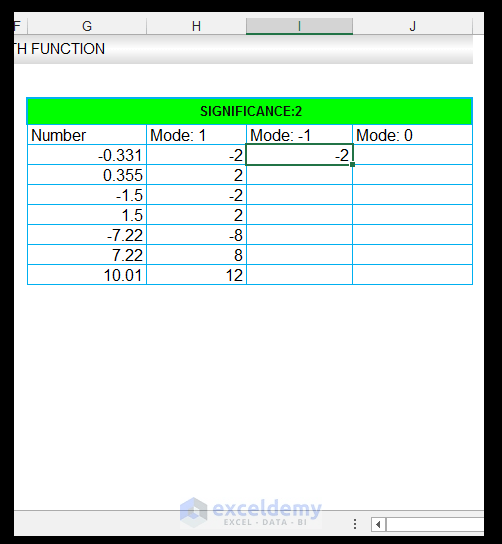Click the three-dot sheet tab divider handle
Screen dimensions: 502x544
point(355,524)
